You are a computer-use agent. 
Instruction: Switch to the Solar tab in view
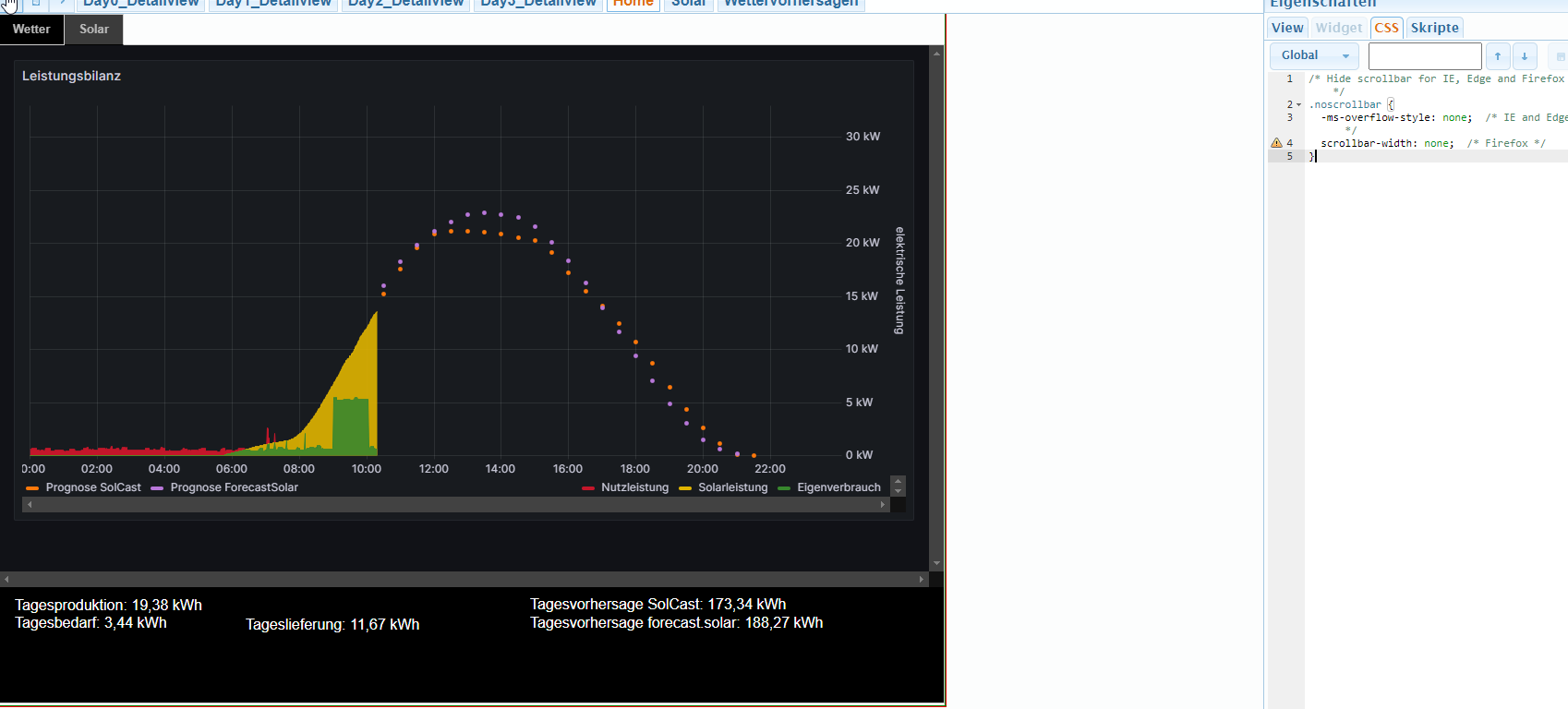pyautogui.click(x=93, y=30)
